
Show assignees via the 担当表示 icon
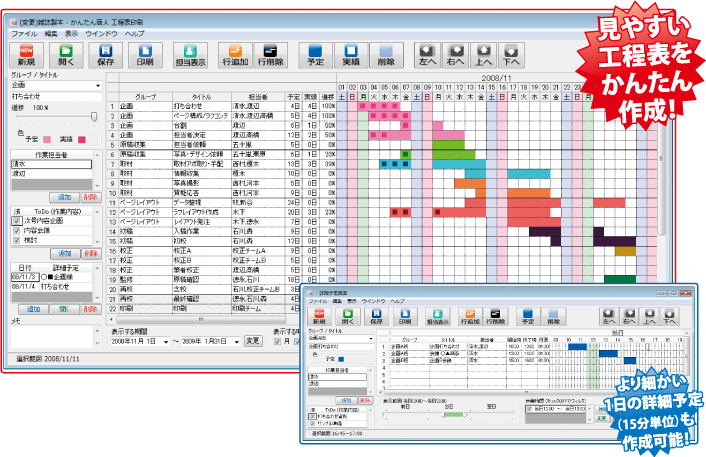[190, 53]
